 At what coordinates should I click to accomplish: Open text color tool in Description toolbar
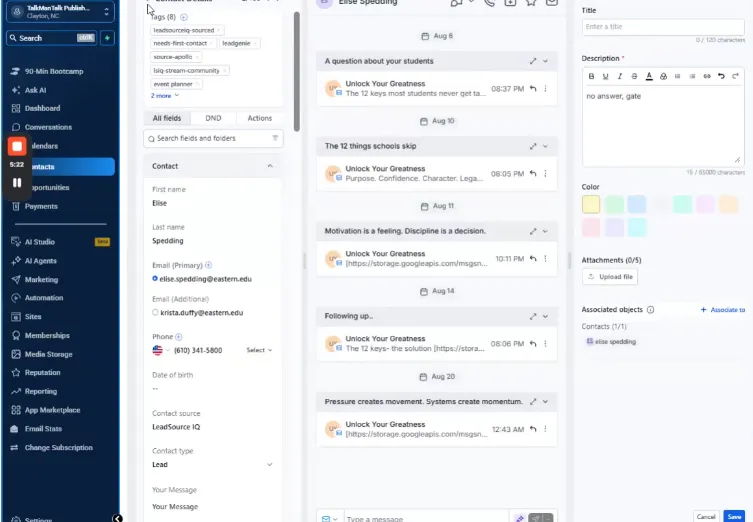tap(649, 76)
